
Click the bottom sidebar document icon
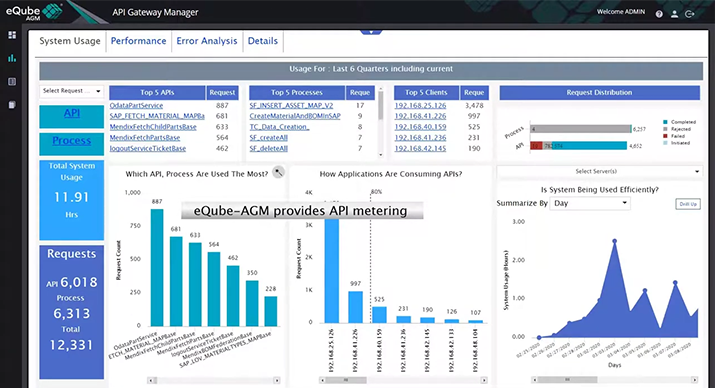(x=12, y=105)
